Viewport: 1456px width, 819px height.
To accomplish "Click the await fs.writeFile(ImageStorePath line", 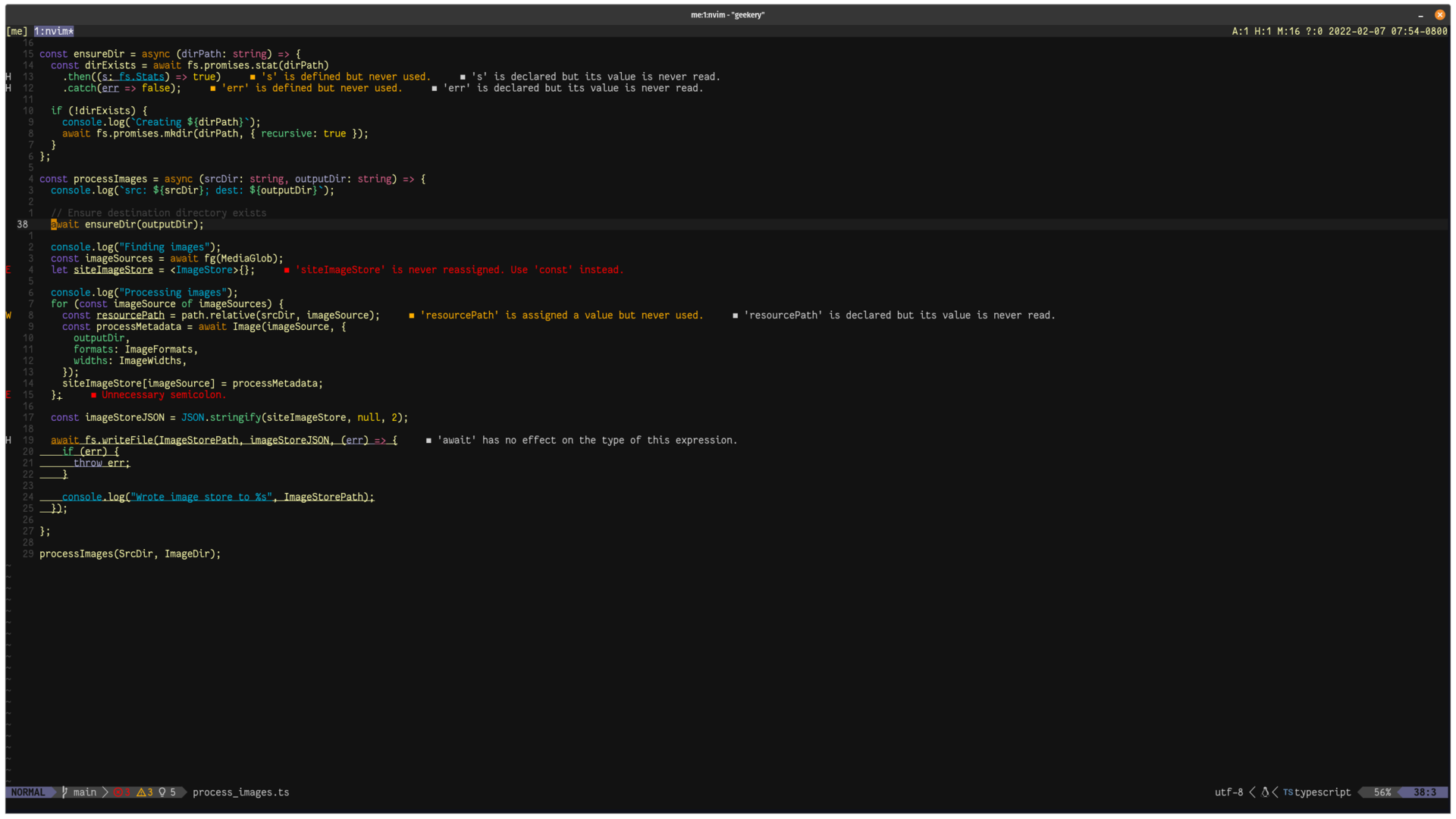I will tap(224, 441).
